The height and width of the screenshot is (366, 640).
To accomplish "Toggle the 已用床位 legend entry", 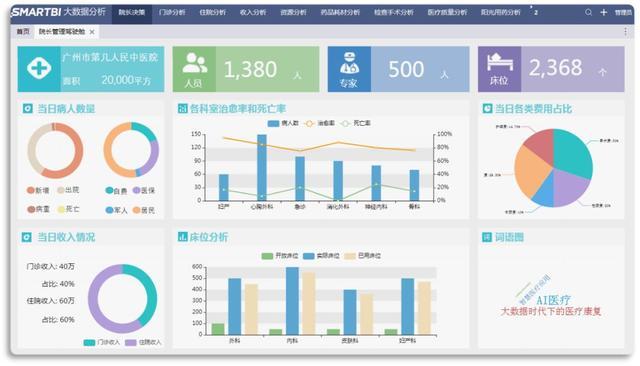I will [362, 256].
